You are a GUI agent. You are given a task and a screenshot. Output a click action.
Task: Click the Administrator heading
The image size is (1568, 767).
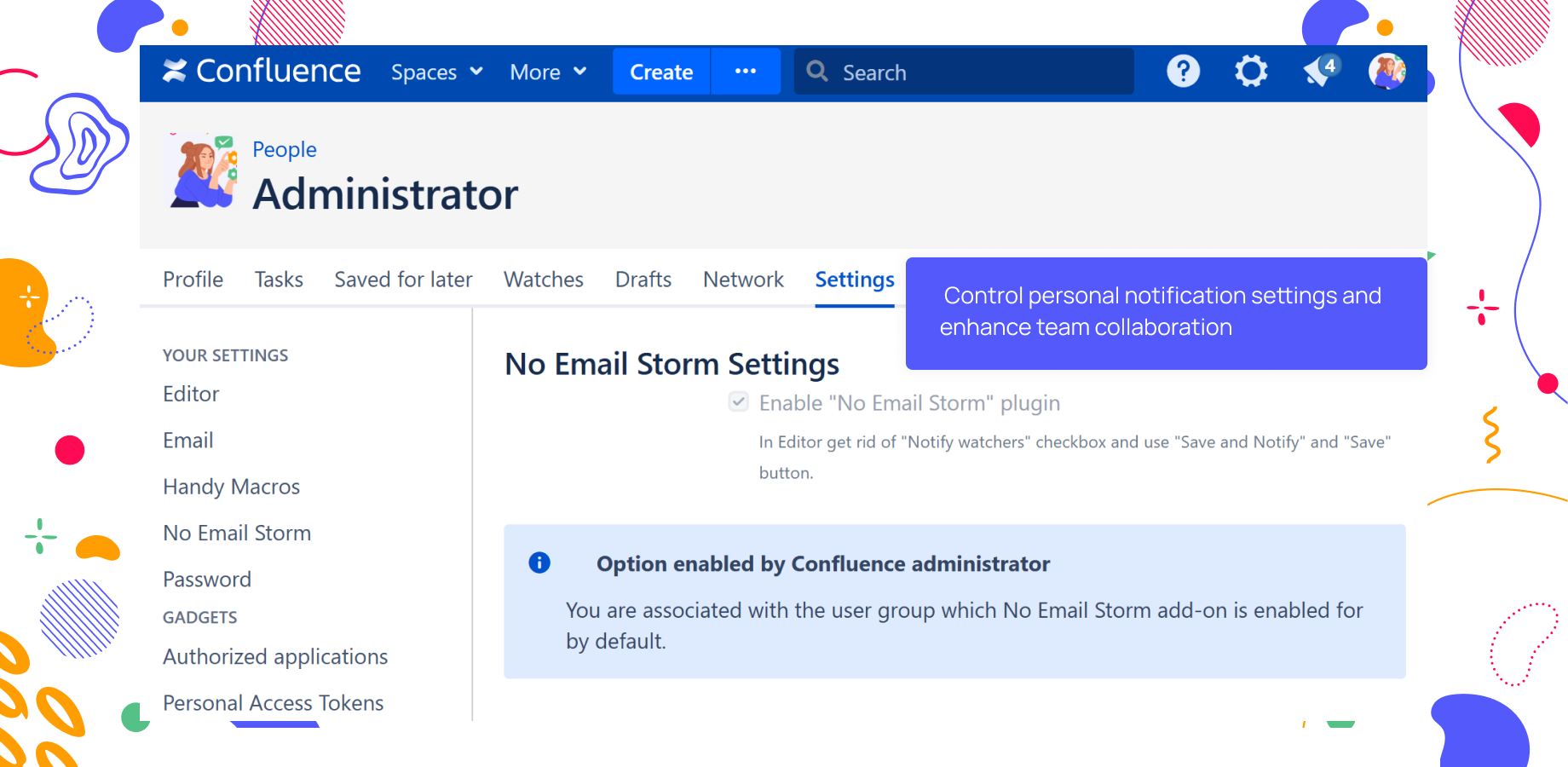tap(385, 194)
